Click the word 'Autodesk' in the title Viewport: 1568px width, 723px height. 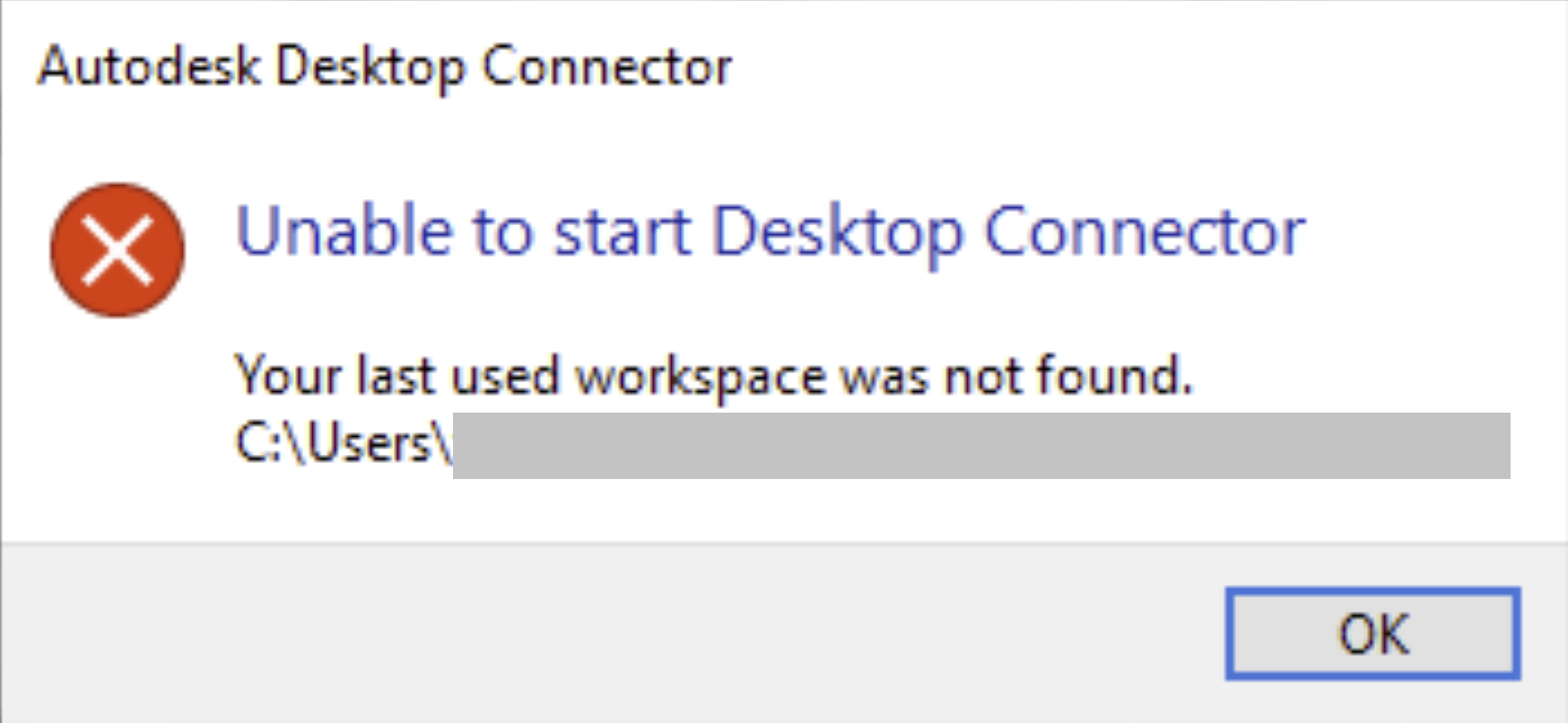pos(149,66)
